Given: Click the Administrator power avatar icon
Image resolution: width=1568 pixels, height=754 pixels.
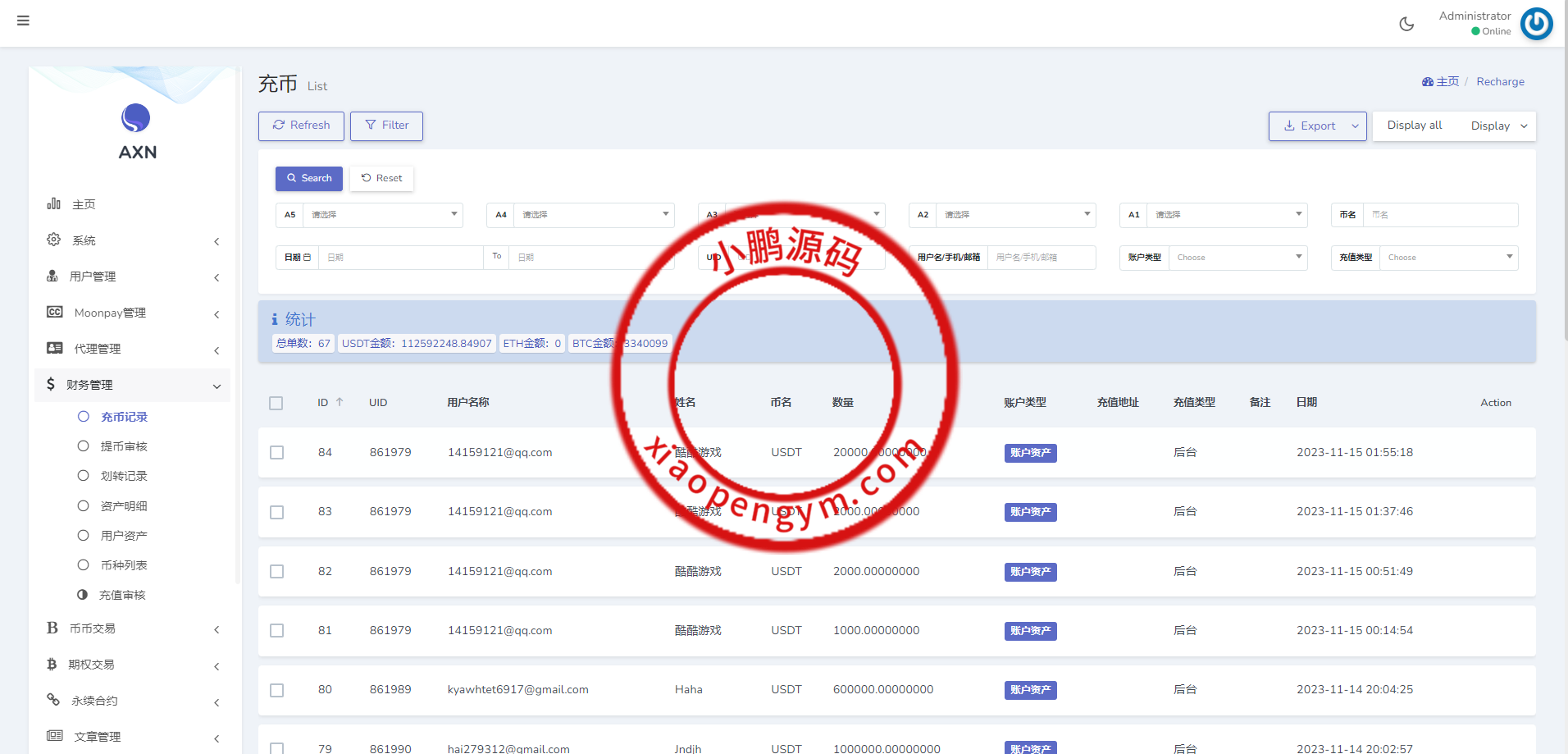Looking at the screenshot, I should coord(1536,24).
